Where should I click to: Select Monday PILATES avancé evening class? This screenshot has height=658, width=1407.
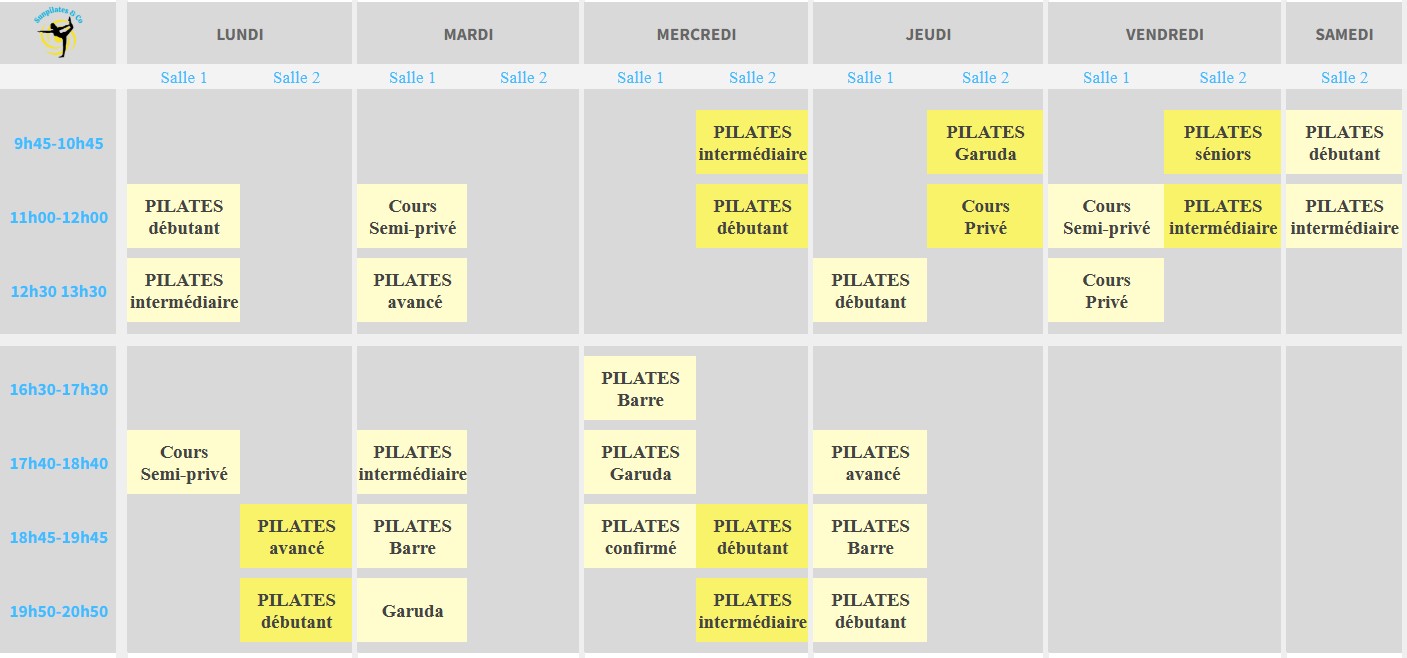click(x=296, y=536)
